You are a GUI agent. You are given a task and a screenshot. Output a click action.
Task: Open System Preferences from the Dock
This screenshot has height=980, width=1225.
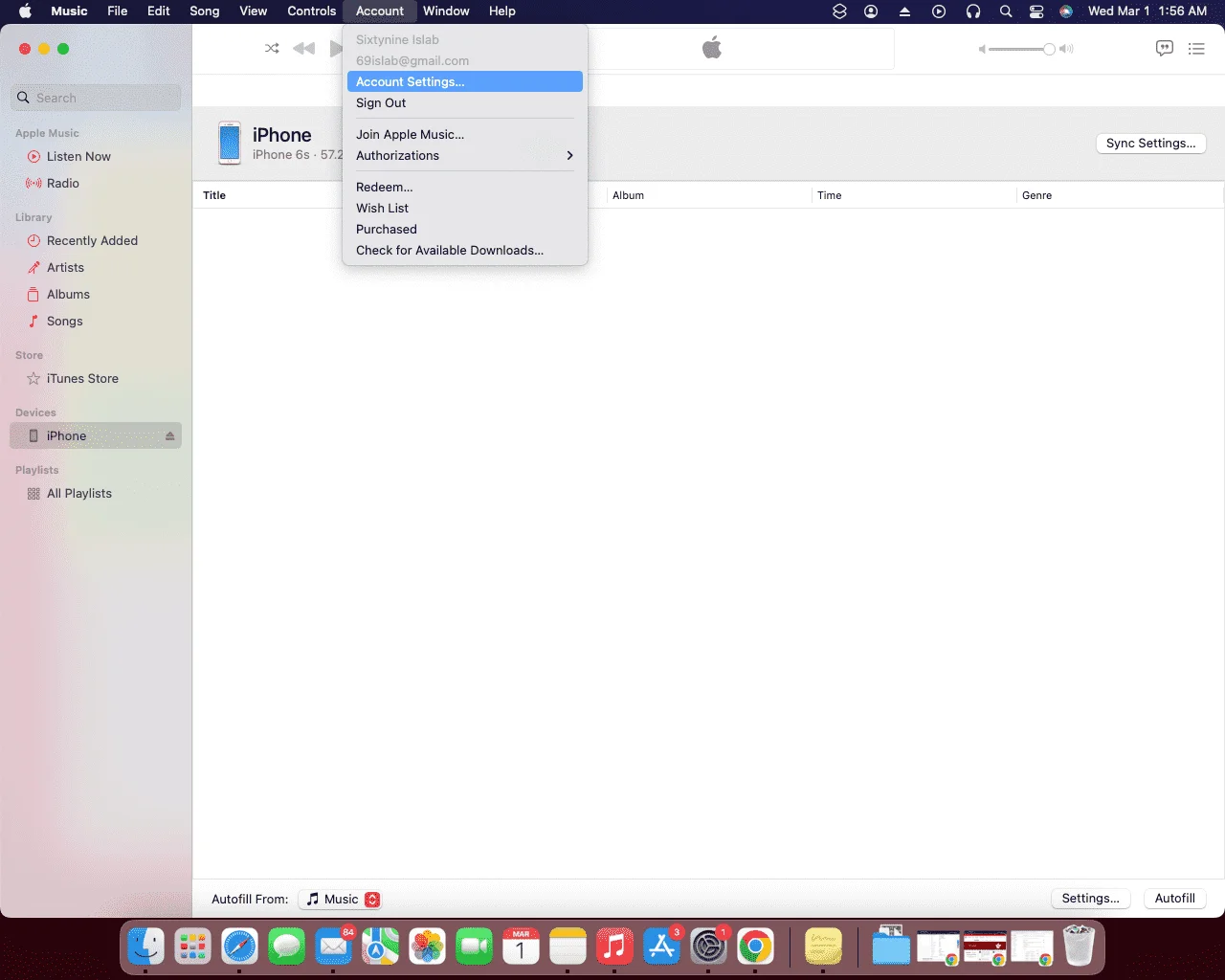coord(708,947)
